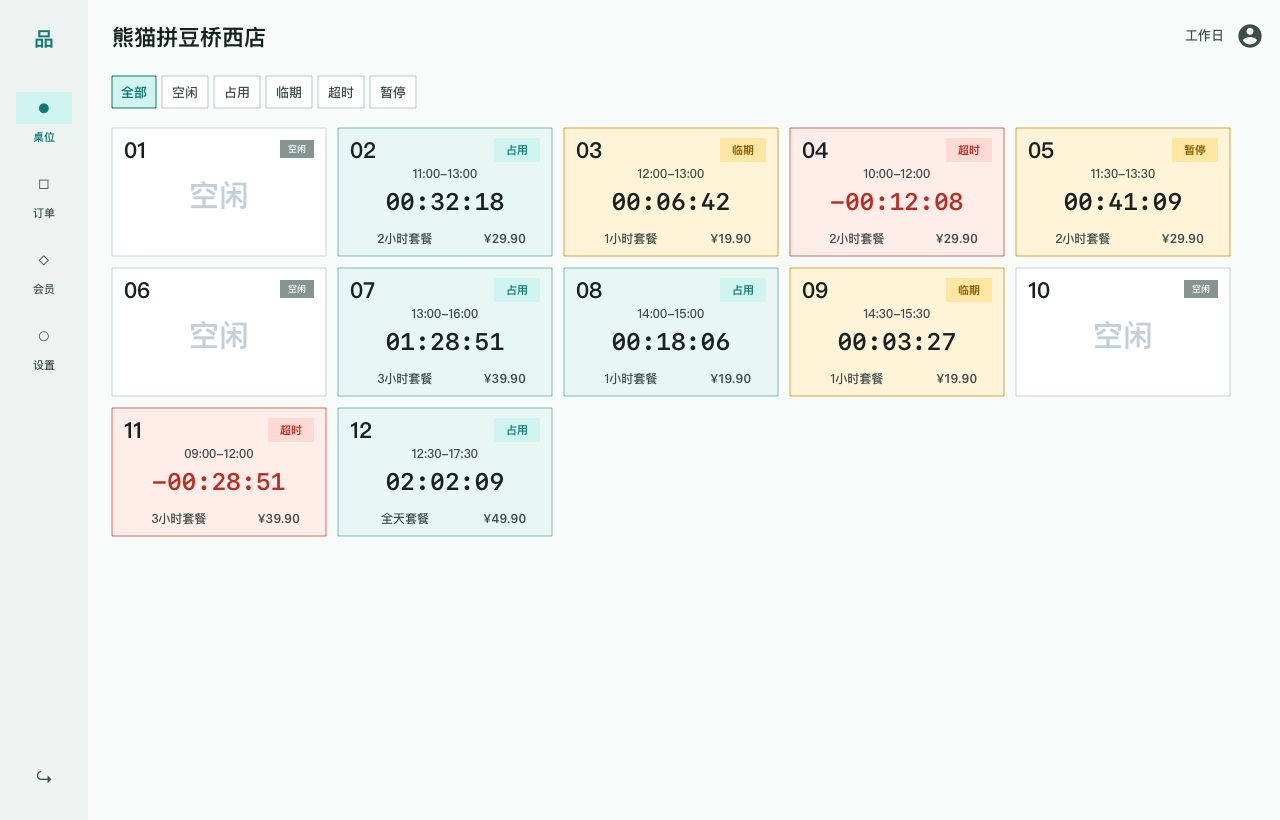Filter by 超时 status
The image size is (1280, 820).
click(341, 92)
